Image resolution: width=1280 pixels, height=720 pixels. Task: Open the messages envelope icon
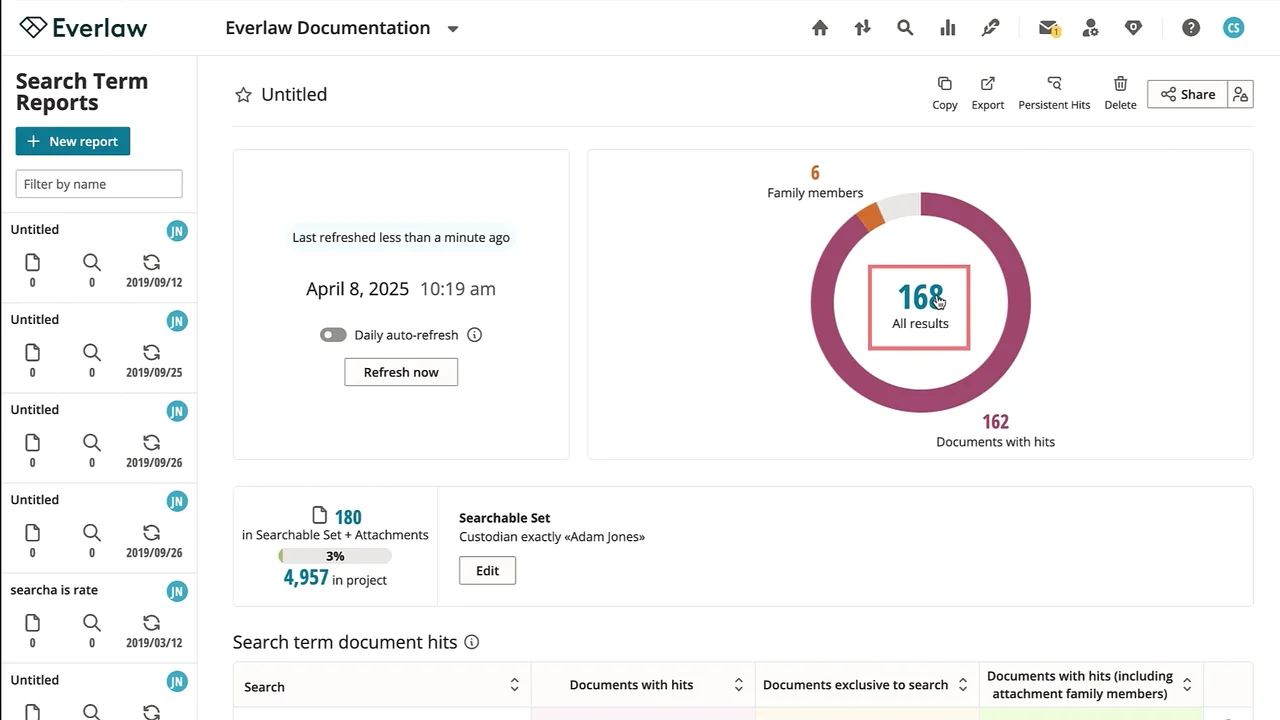click(1047, 28)
